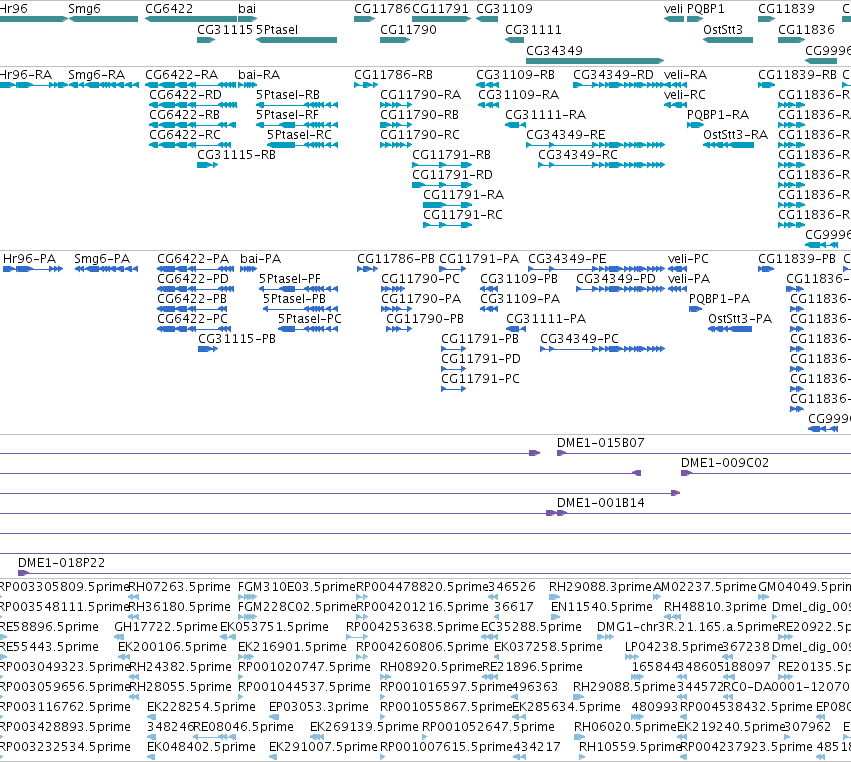851x762 pixels.
Task: Select the CG11786-RB transcript label
Action: (x=393, y=75)
